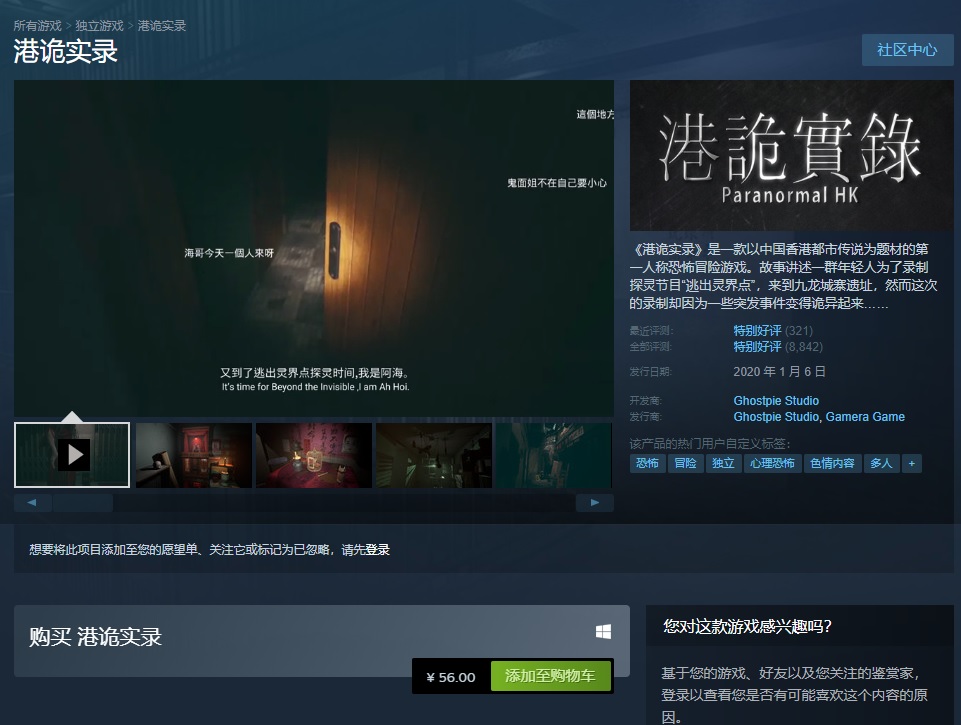Image resolution: width=961 pixels, height=725 pixels.
Task: Click the 您对这款游戏感兴趣吗? heading
Action: click(x=747, y=626)
